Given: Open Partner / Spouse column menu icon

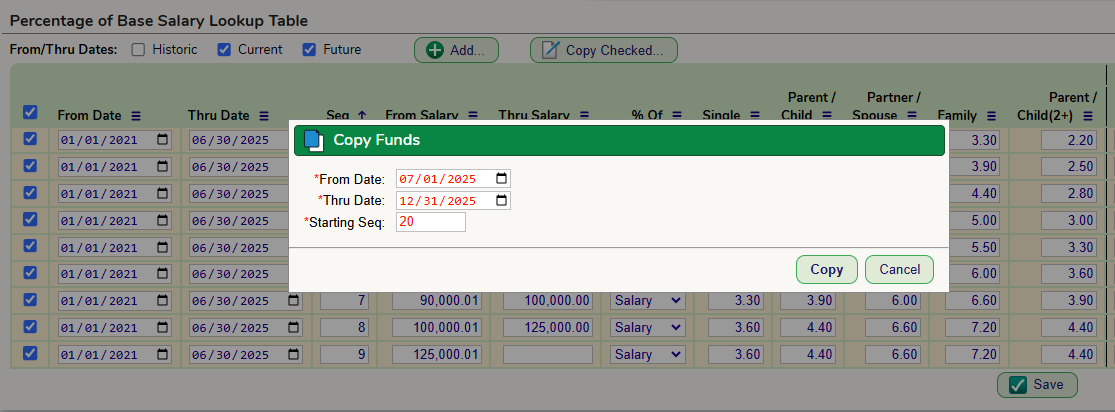Looking at the screenshot, I should pos(911,115).
